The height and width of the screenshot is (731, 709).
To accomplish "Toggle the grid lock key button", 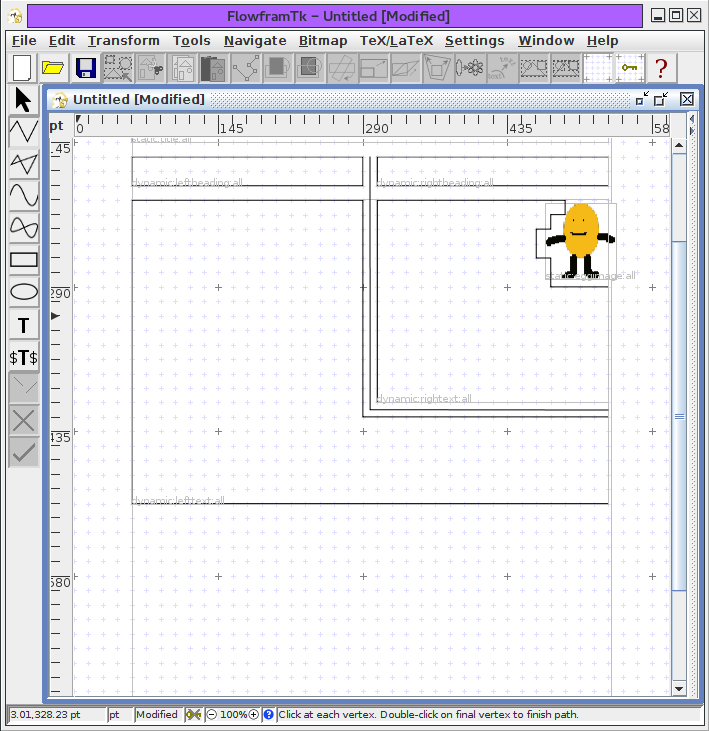I will (629, 68).
